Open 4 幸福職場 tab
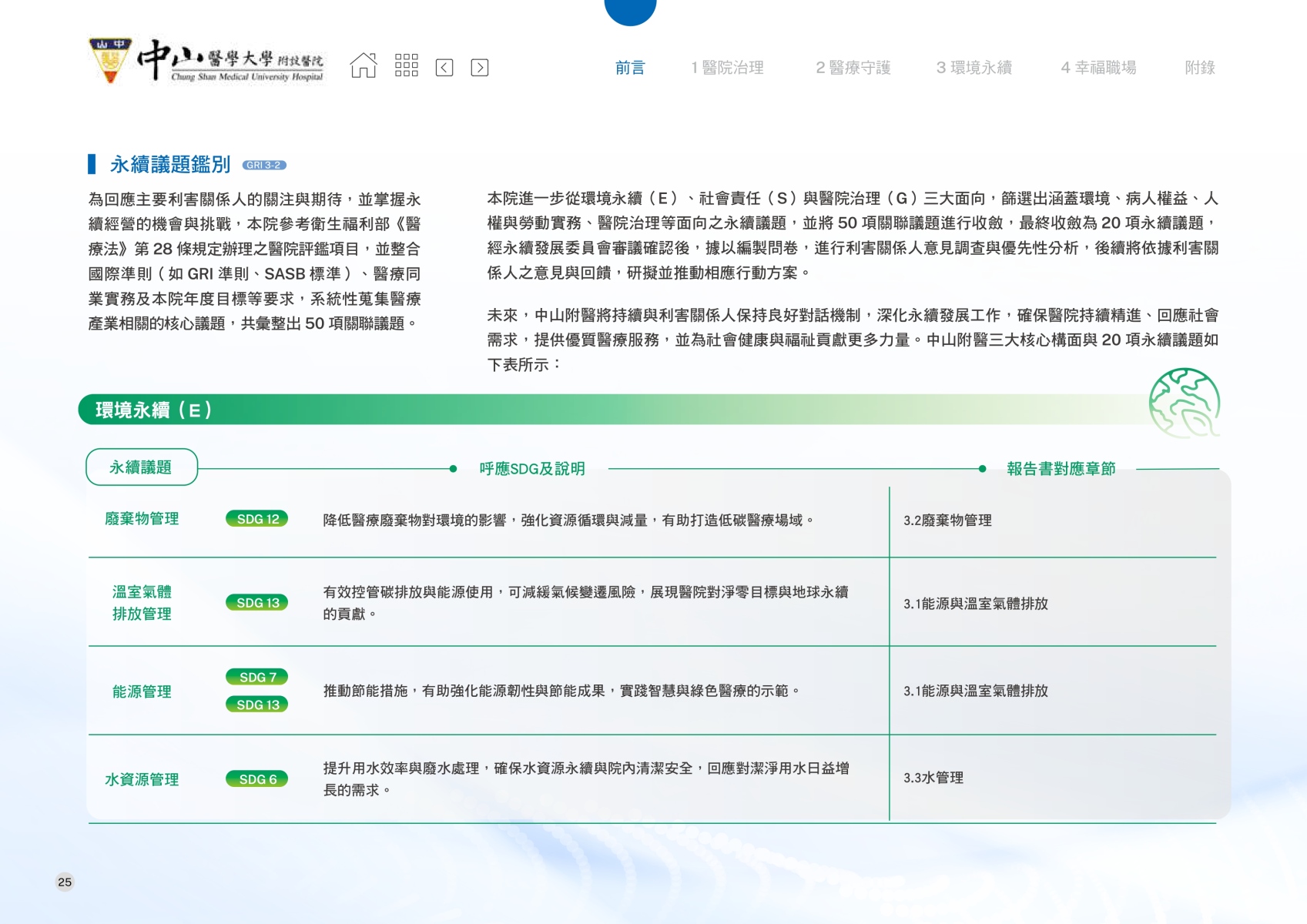 click(x=1098, y=68)
